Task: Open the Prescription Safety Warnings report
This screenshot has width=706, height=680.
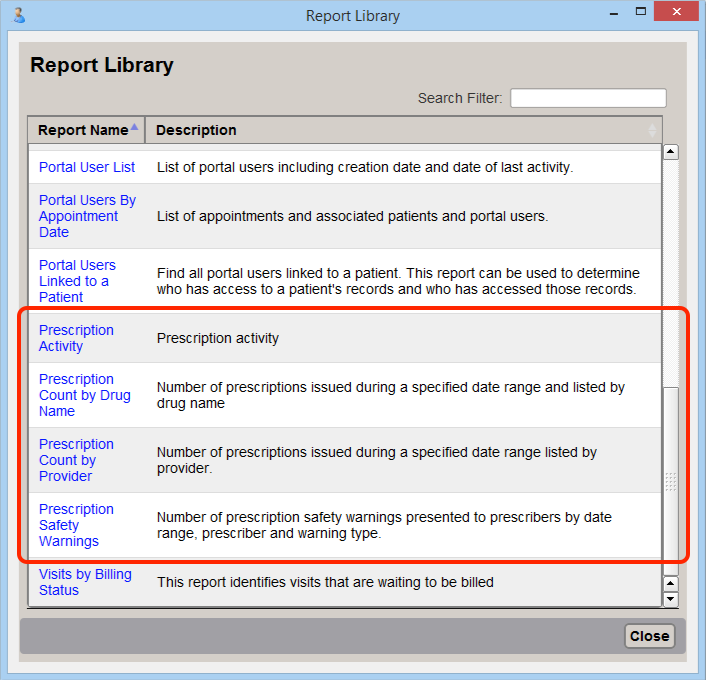Action: (76, 525)
